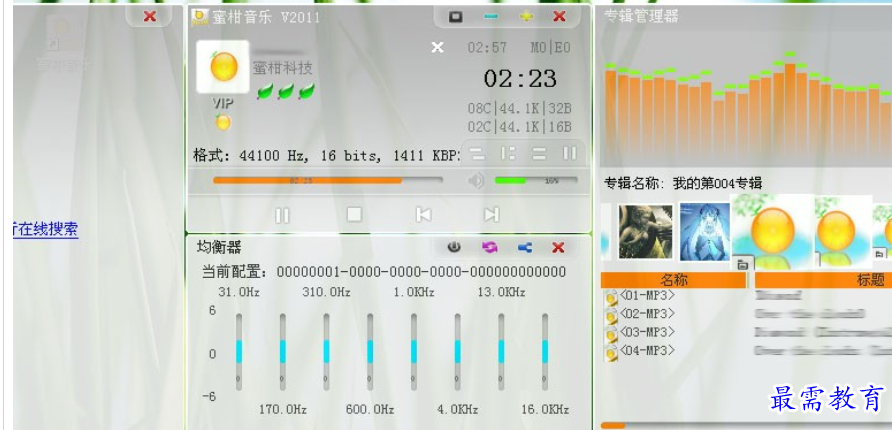892x430 pixels.
Task: Stop the playing track
Action: pyautogui.click(x=354, y=214)
